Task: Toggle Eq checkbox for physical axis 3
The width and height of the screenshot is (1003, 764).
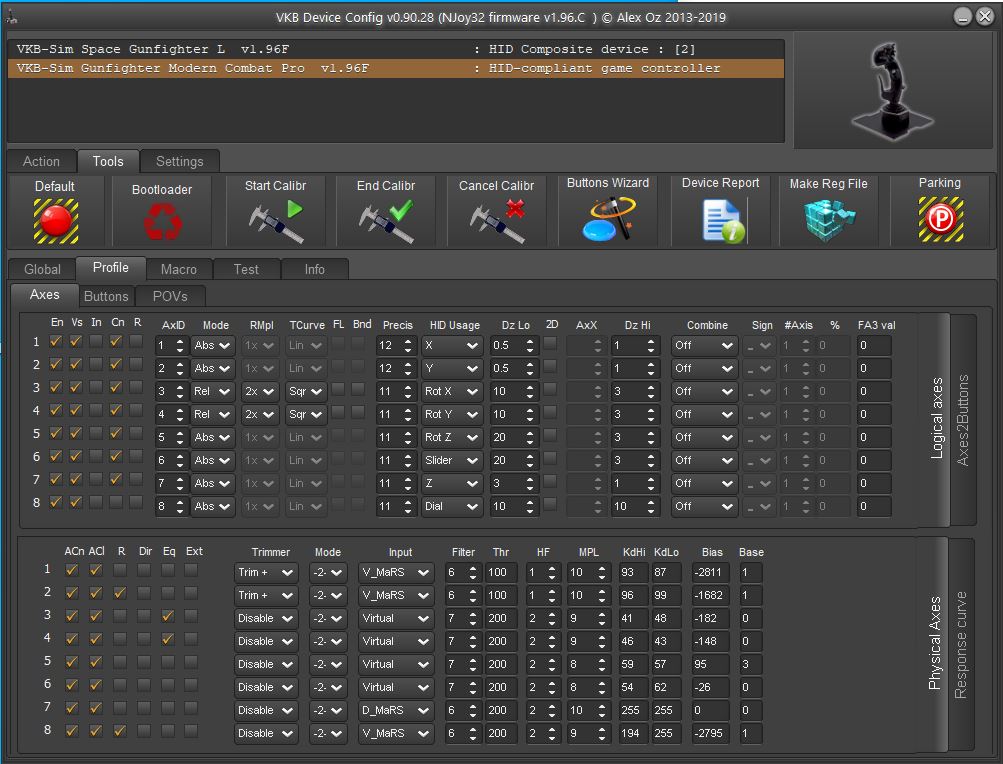Action: (168, 616)
